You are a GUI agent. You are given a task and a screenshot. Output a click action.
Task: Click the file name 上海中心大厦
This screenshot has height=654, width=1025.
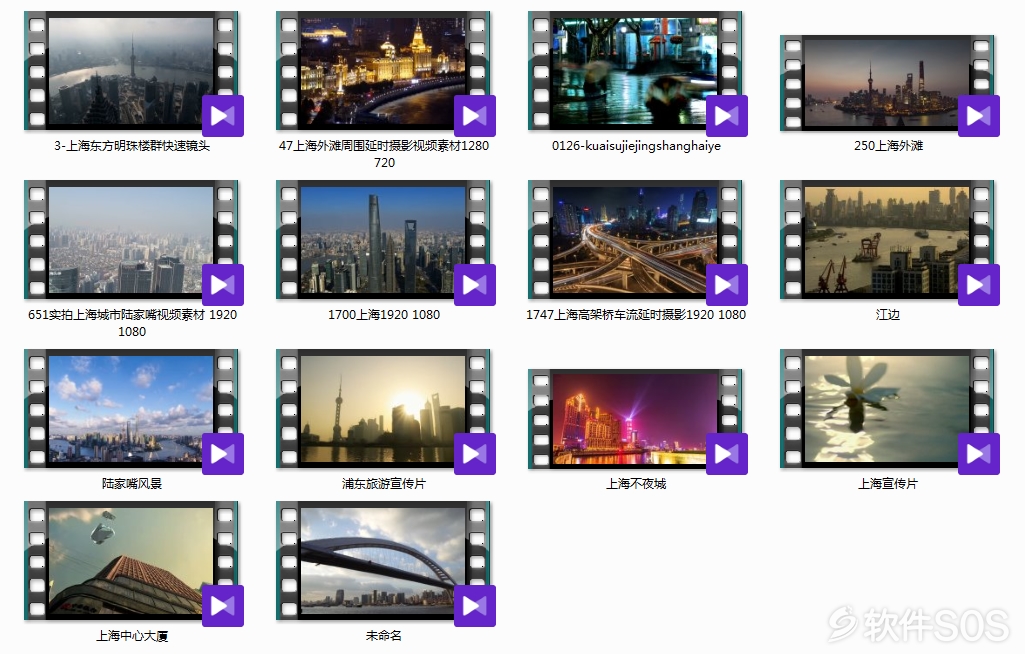(132, 636)
